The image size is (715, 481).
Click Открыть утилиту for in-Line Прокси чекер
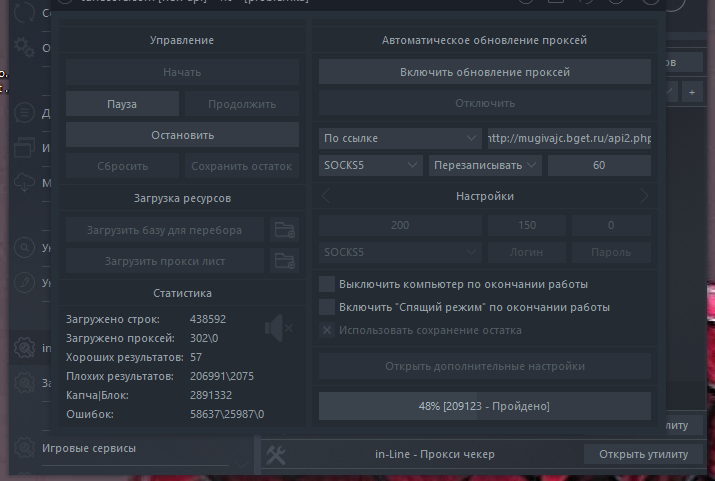click(x=643, y=455)
